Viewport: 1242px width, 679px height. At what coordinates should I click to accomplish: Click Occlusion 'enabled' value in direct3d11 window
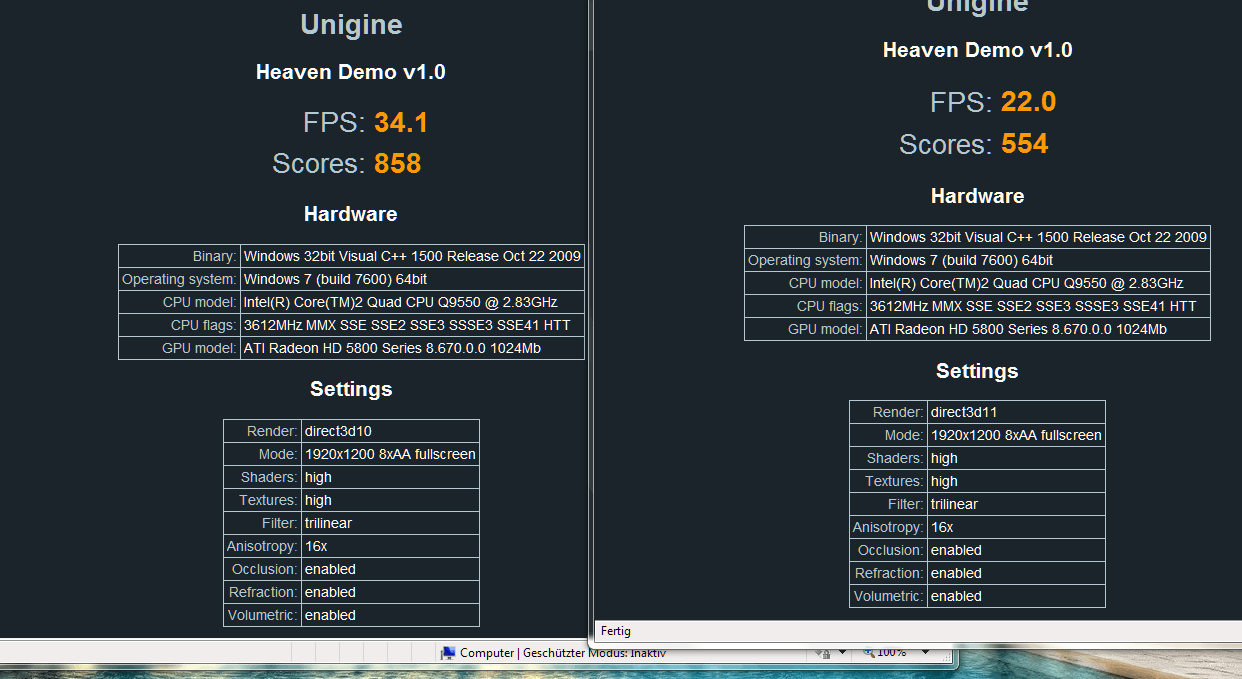coord(956,550)
